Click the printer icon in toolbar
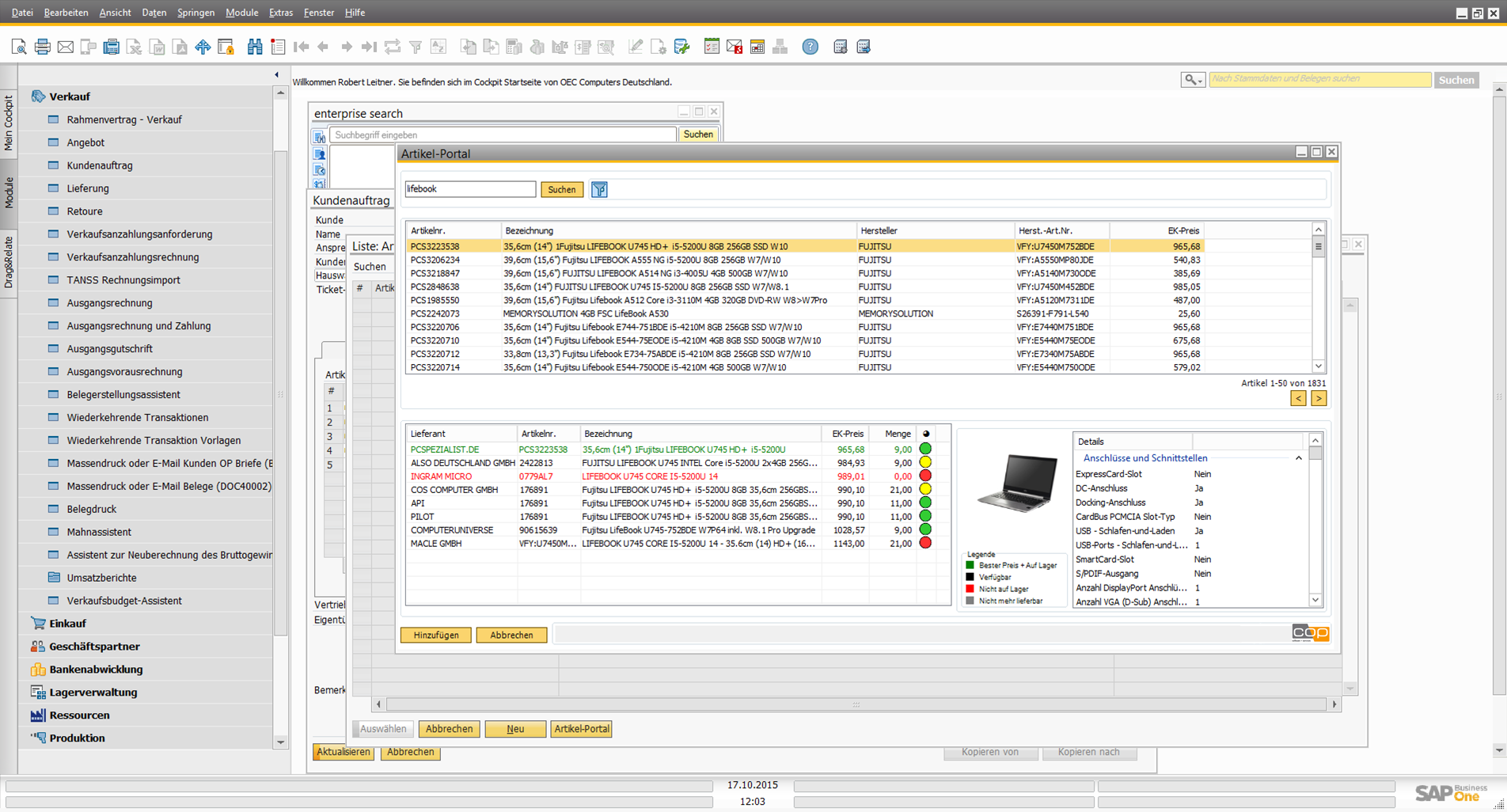This screenshot has width=1507, height=812. tap(43, 47)
